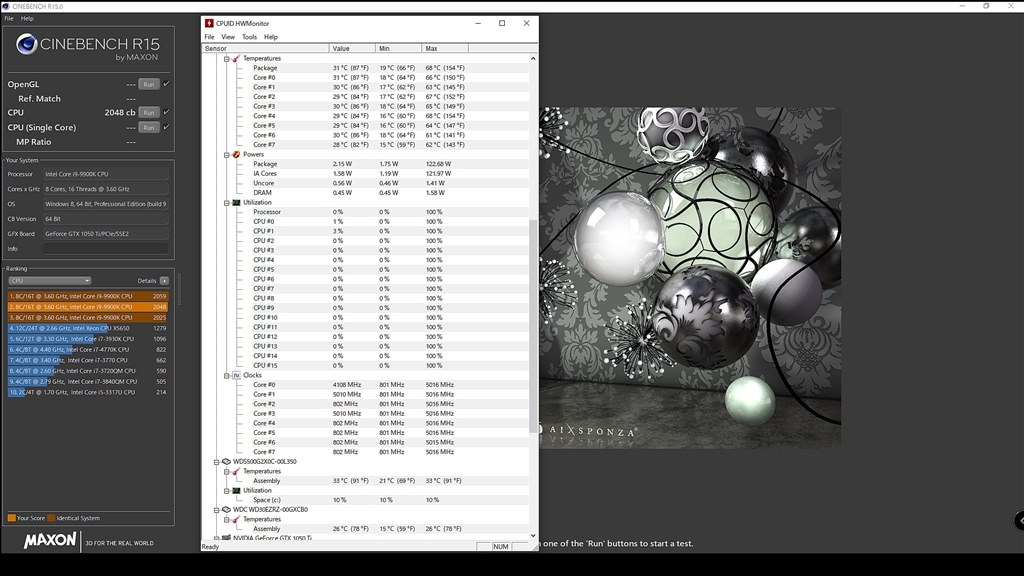Click the Temperatures thermometer icon under CPU
The image size is (1024, 576).
(236, 58)
